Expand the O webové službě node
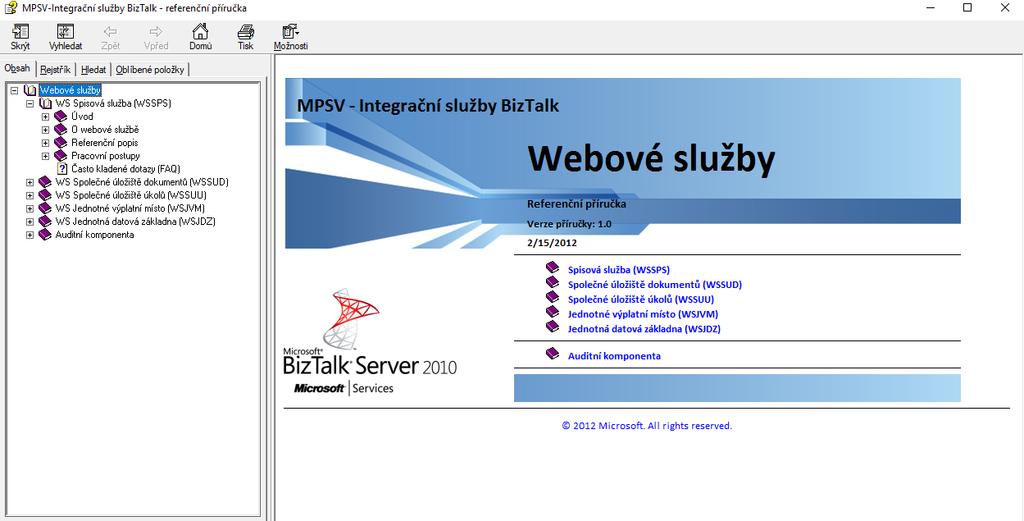The height and width of the screenshot is (521, 1024). pos(45,130)
